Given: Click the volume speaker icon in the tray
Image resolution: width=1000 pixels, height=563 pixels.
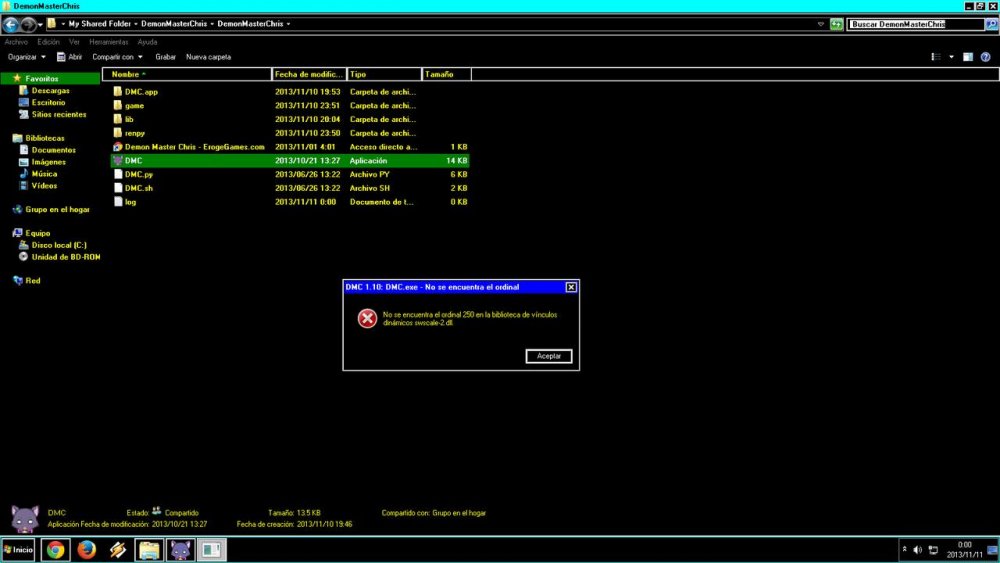Looking at the screenshot, I should click(918, 550).
